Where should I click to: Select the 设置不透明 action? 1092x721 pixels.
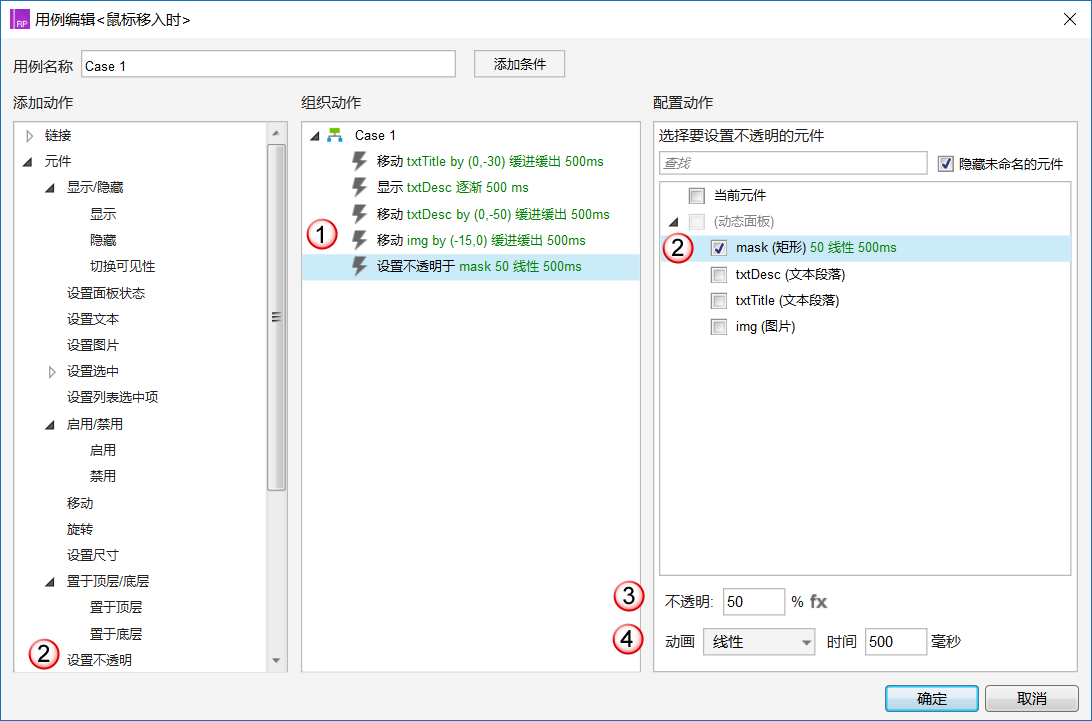[100, 660]
